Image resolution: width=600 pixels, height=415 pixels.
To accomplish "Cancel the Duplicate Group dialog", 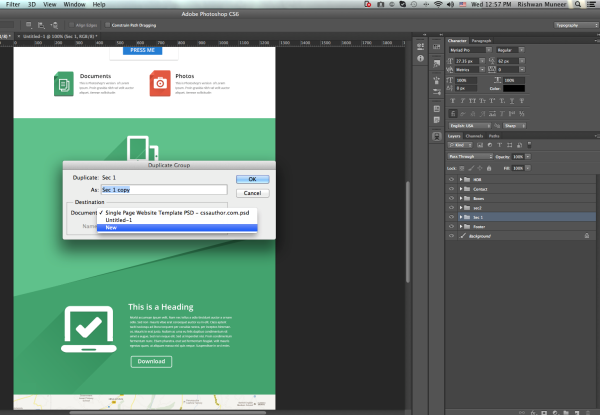I will [x=253, y=193].
